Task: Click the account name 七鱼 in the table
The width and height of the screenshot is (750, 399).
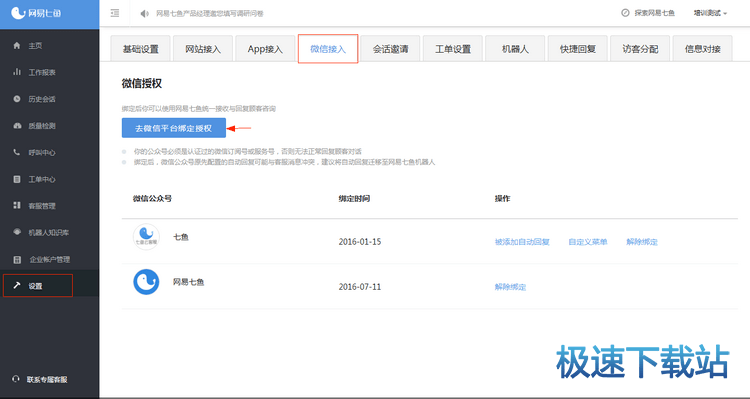Action: [x=181, y=237]
